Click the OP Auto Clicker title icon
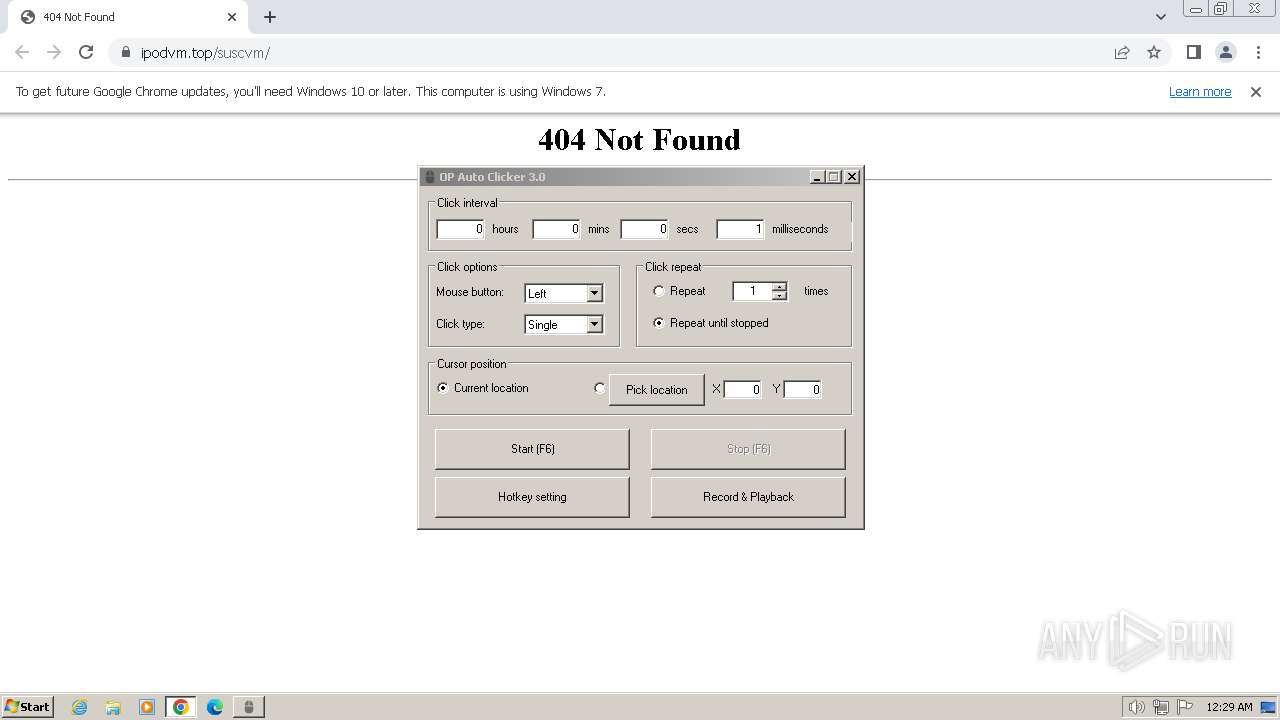The height and width of the screenshot is (720, 1280). pyautogui.click(x=430, y=177)
